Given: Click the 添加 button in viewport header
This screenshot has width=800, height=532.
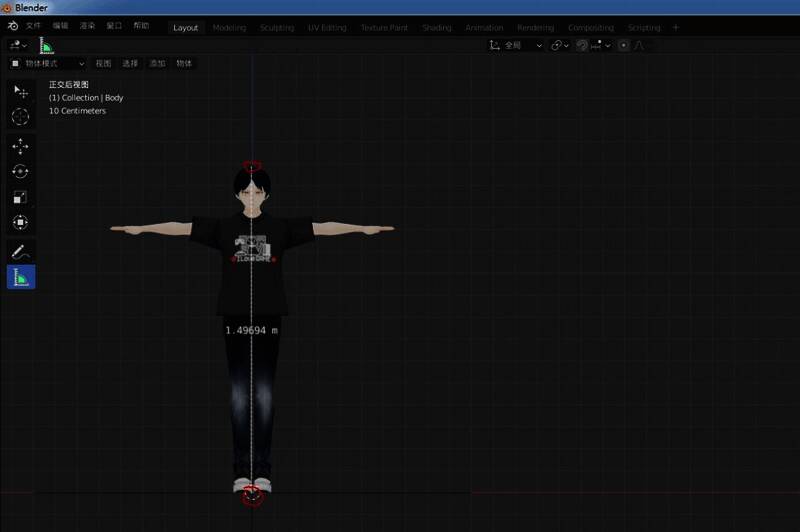Looking at the screenshot, I should click(x=157, y=63).
